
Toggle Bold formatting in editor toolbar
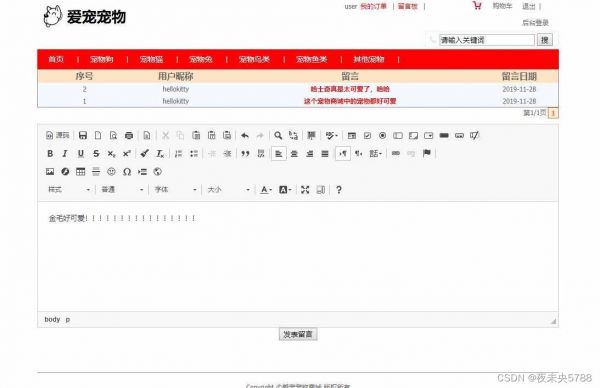(x=50, y=153)
